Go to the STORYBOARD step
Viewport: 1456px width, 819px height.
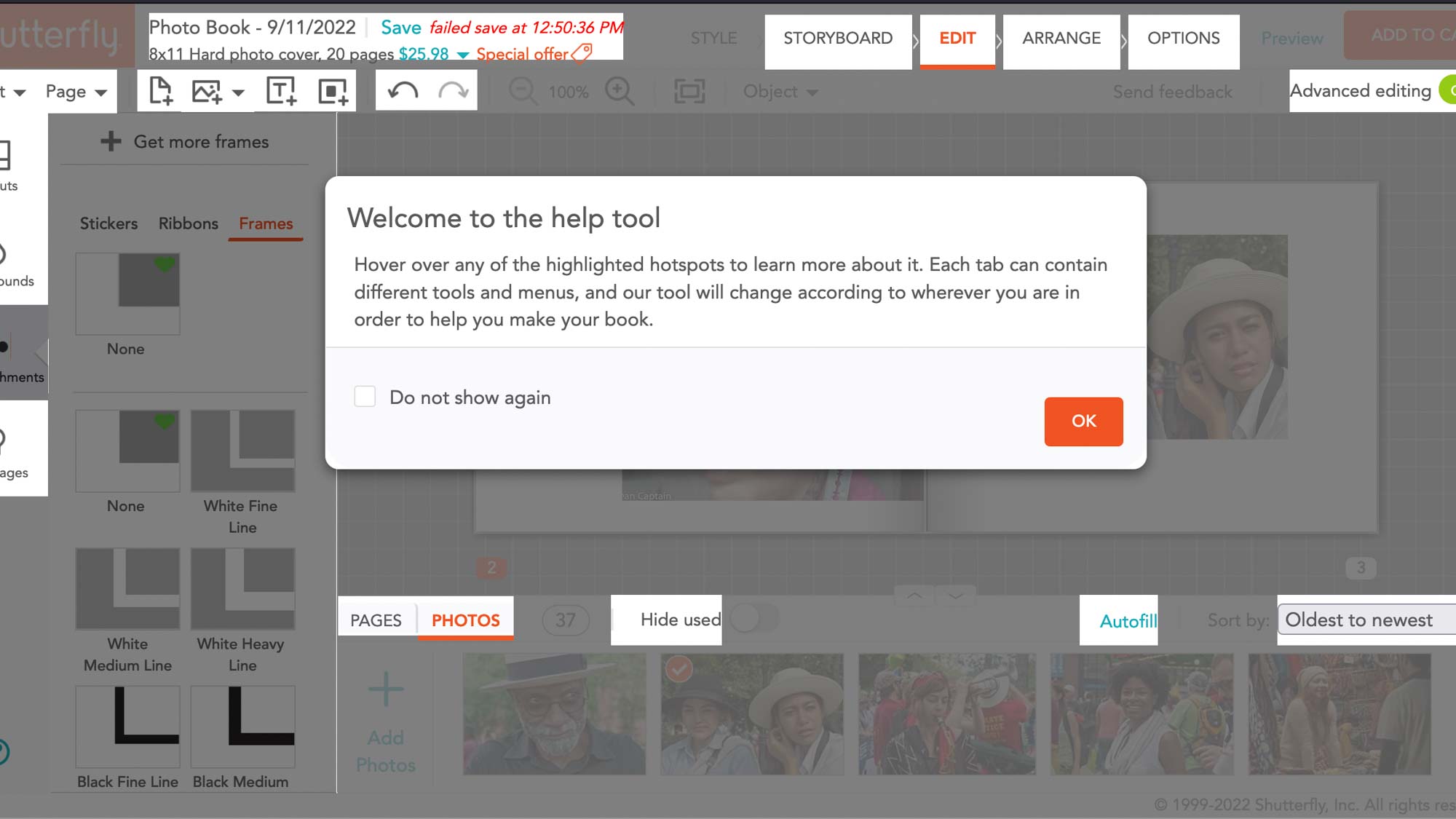[x=837, y=38]
